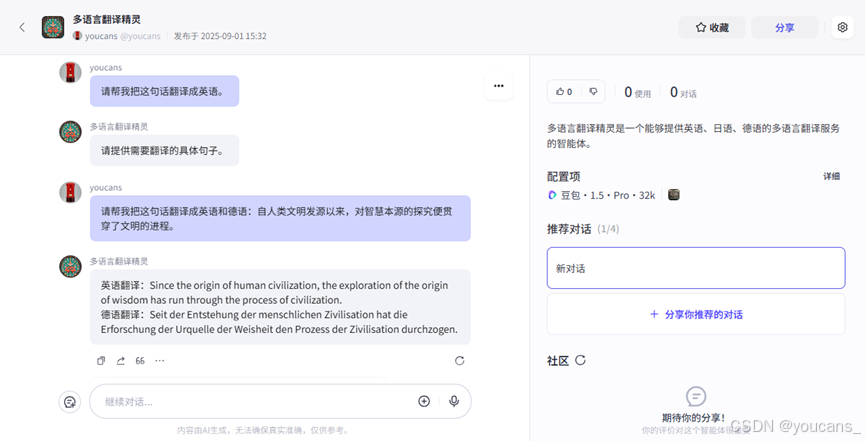Open more options under translation reply
865x441 pixels.
pyautogui.click(x=159, y=360)
